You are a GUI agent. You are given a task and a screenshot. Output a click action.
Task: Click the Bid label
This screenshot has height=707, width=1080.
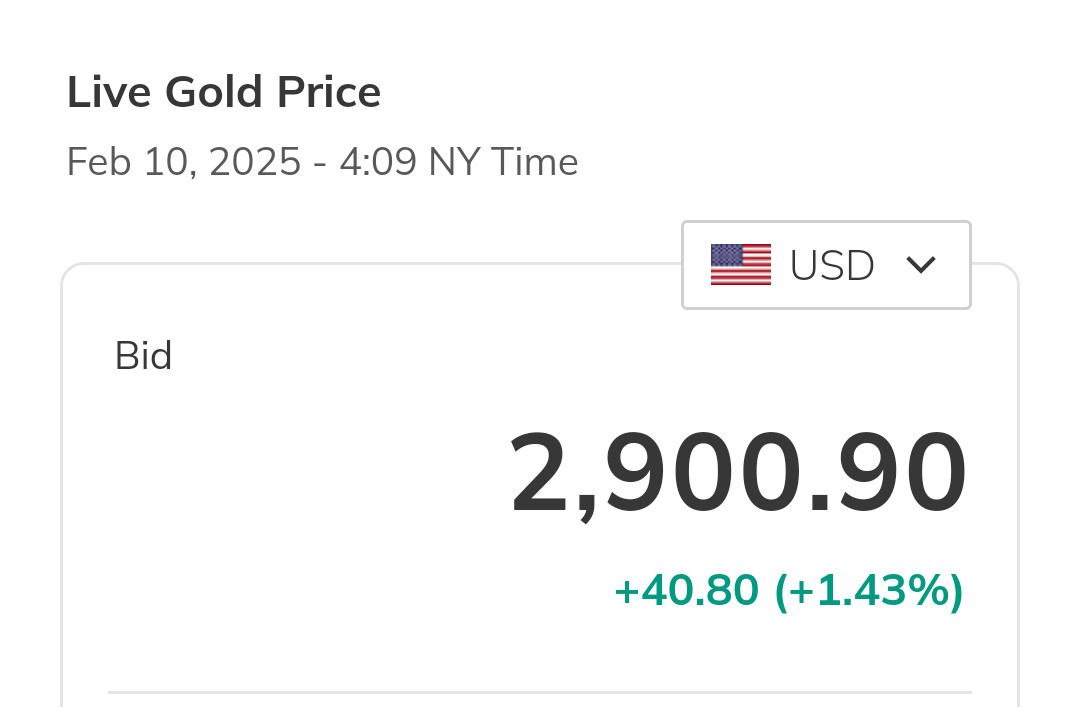[x=144, y=357]
